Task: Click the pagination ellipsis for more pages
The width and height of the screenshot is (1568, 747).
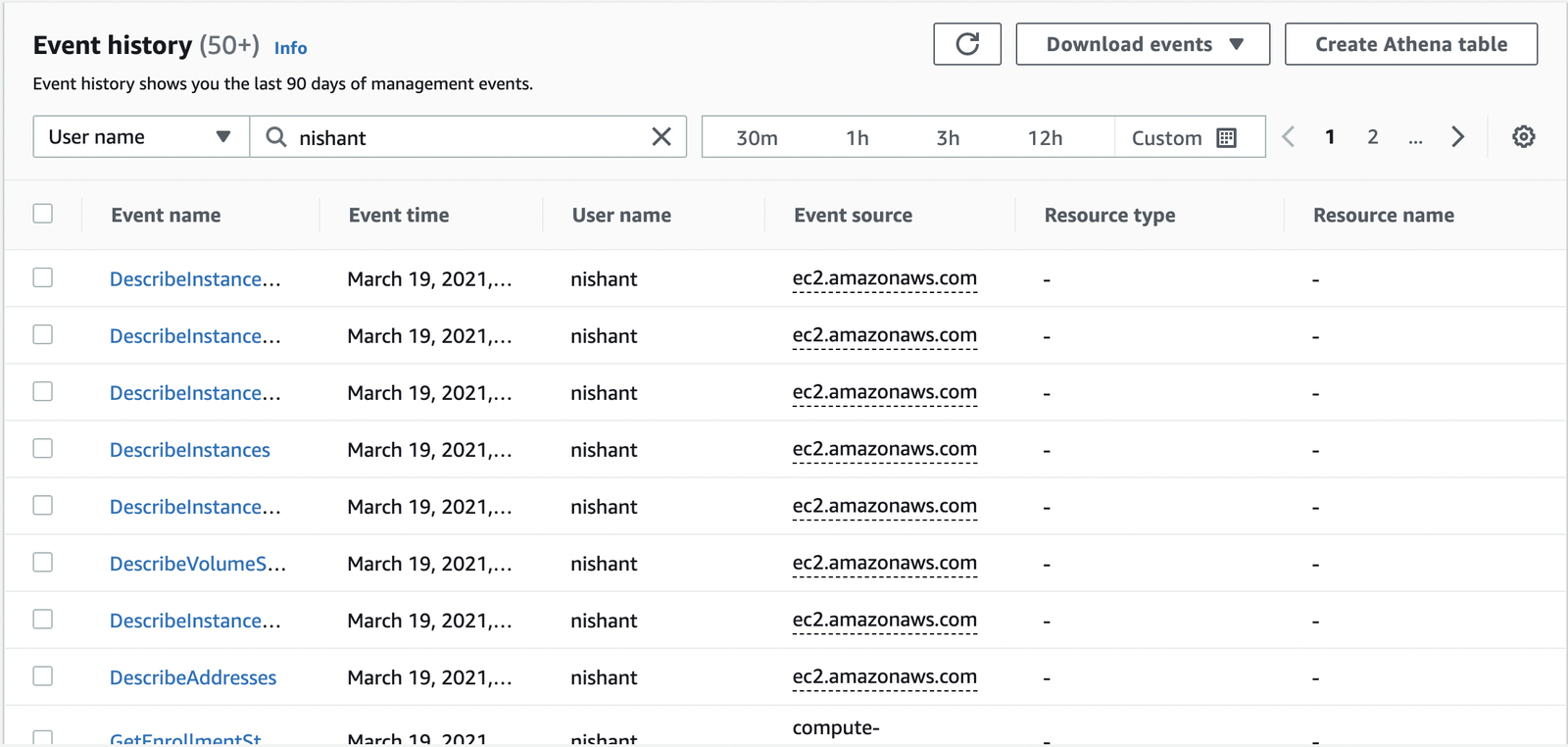Action: [1415, 138]
